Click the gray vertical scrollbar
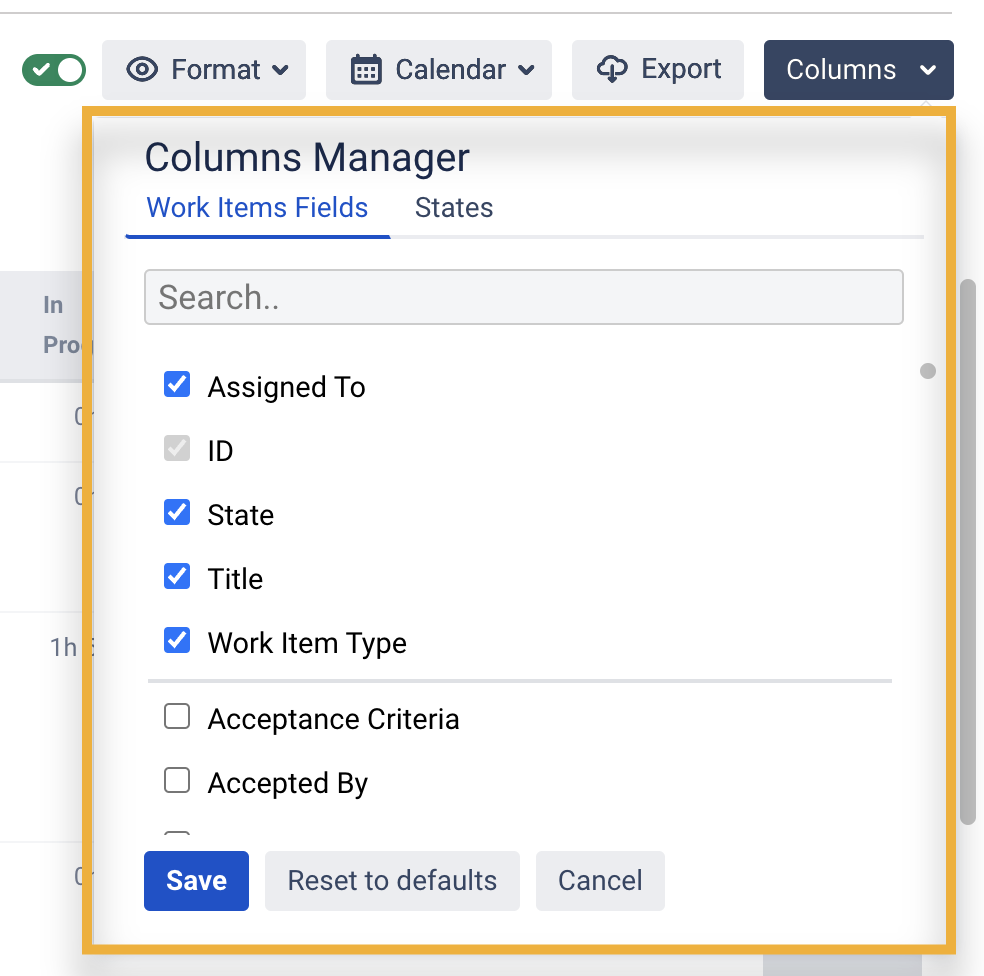 [x=967, y=550]
